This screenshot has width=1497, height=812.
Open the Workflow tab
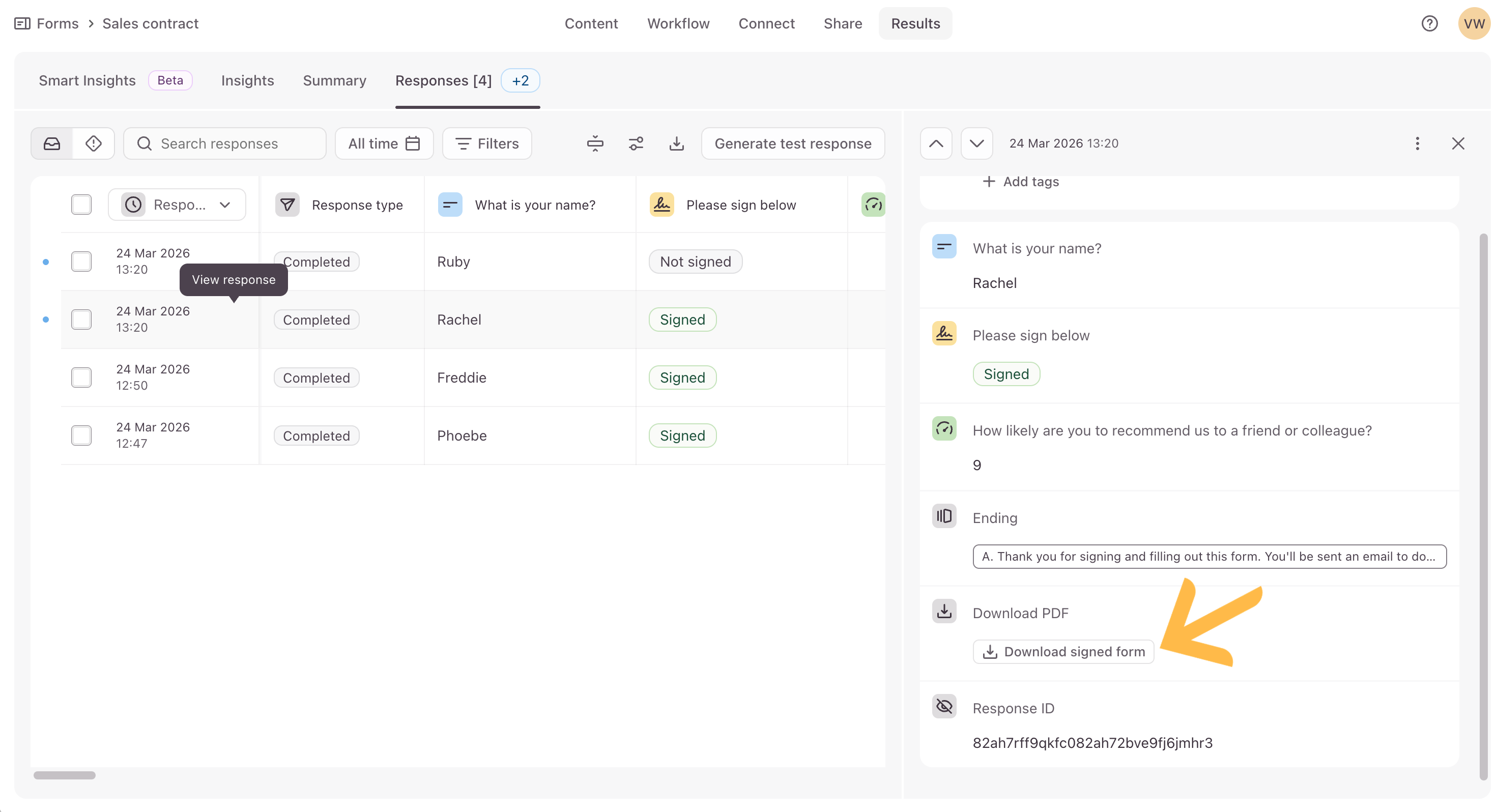tap(678, 23)
